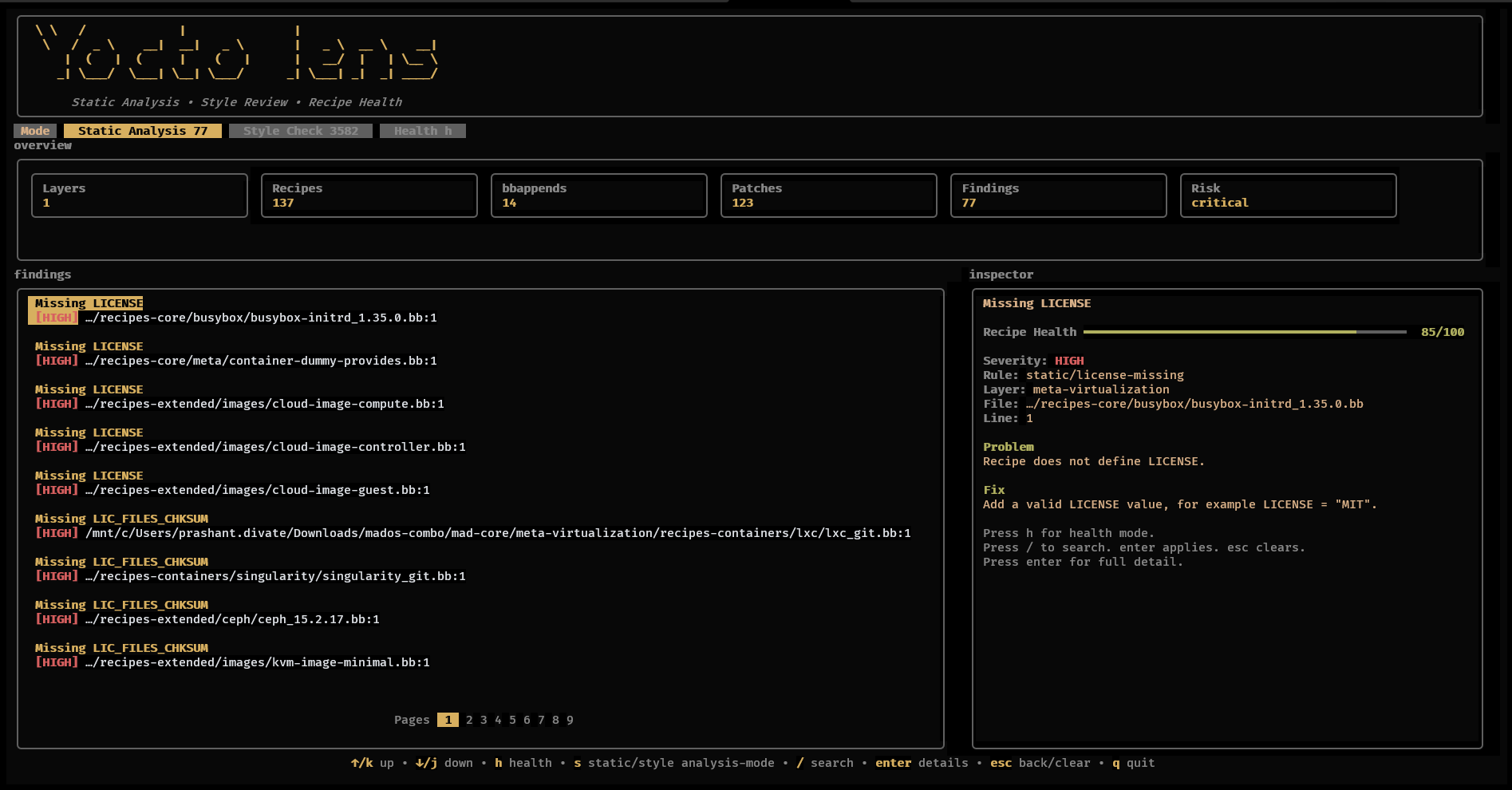Click the ↑/k up shortcut hint
The width and height of the screenshot is (1512, 790).
[373, 763]
